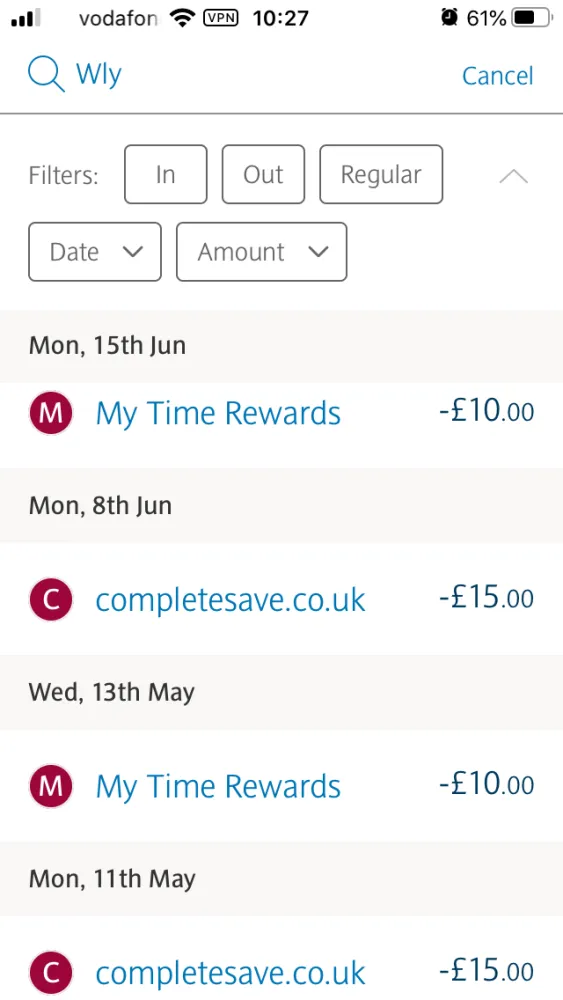Toggle the Out filter
563x1000 pixels.
click(263, 174)
